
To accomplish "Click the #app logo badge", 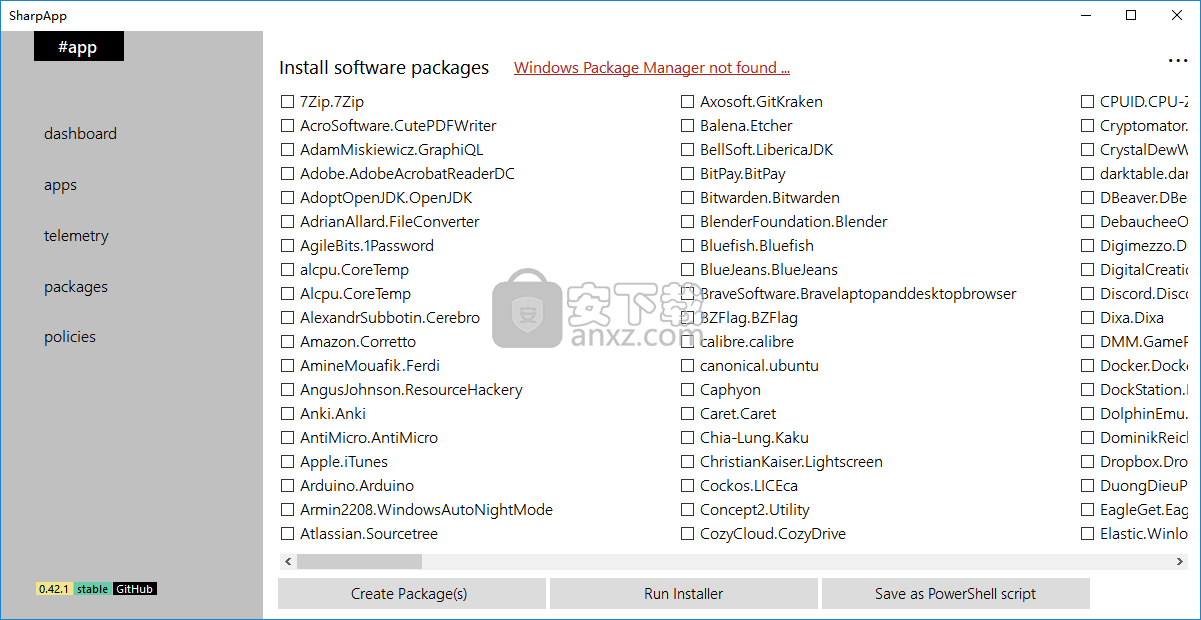I will tap(79, 46).
